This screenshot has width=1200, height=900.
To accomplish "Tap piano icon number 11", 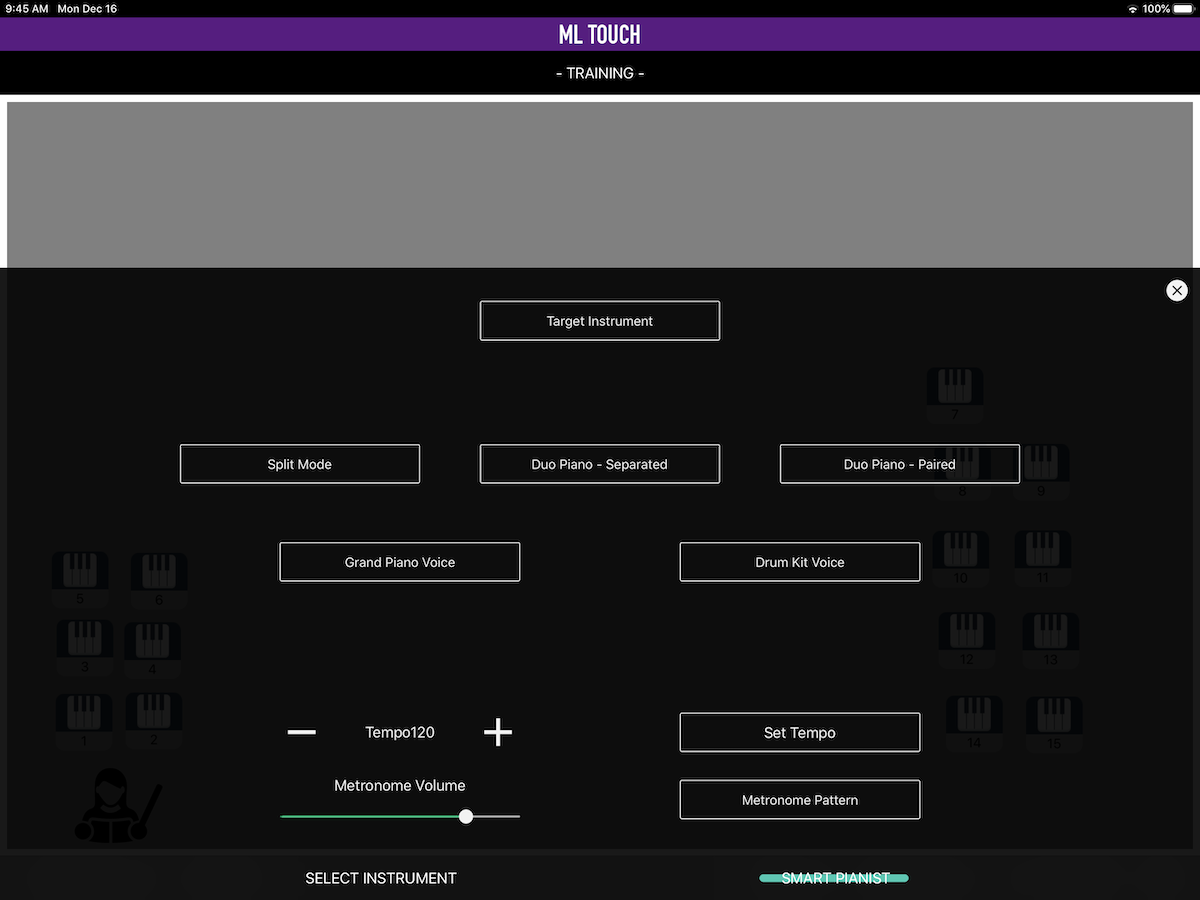I will (1043, 558).
